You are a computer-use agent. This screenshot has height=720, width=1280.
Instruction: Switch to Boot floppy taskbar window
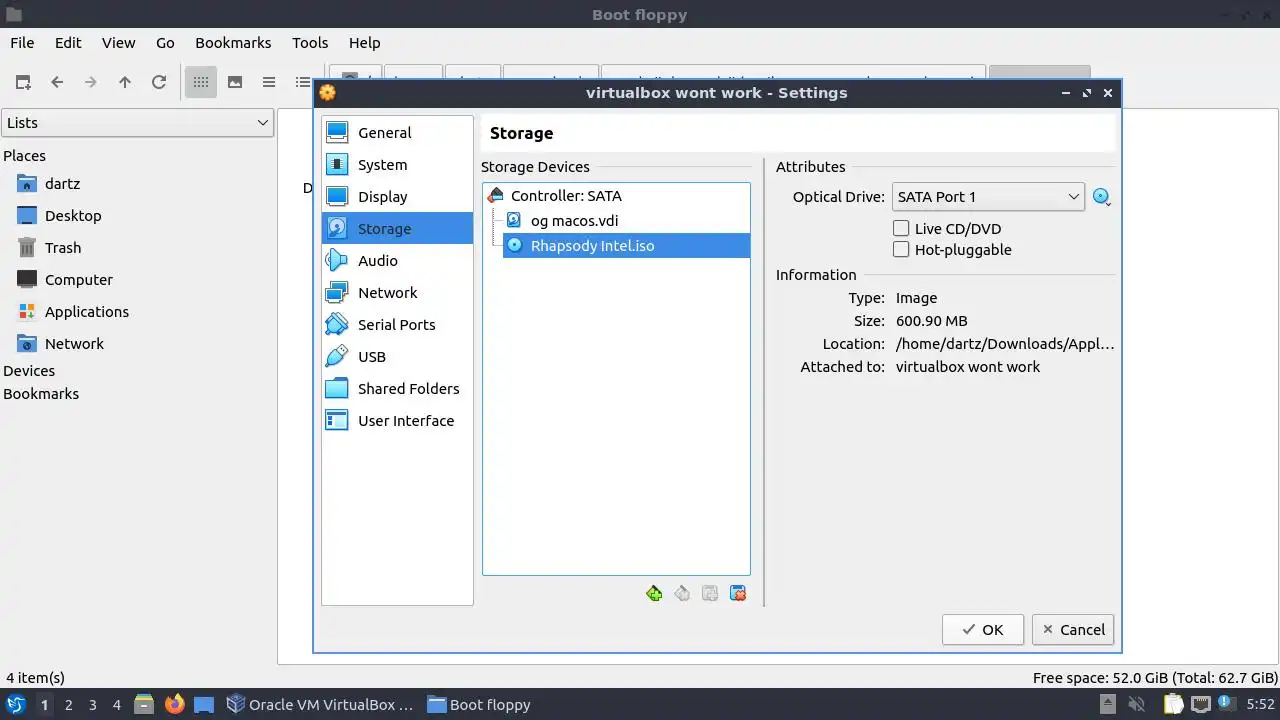[479, 704]
